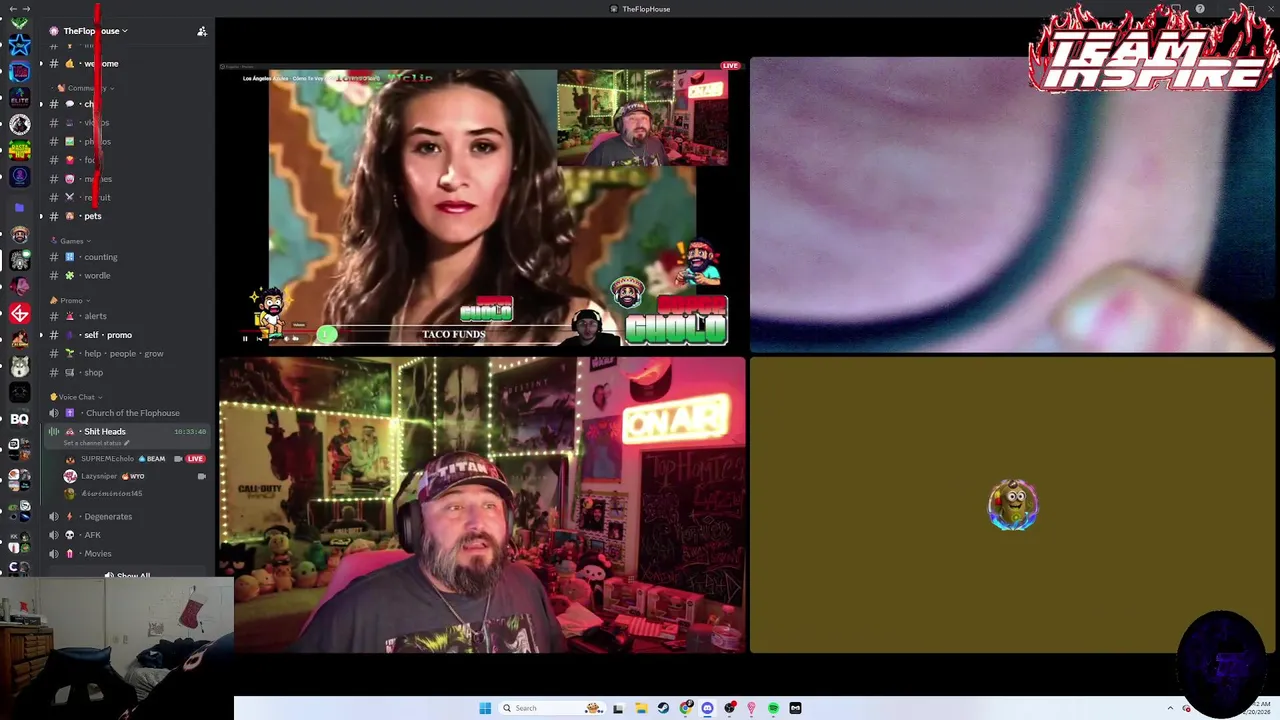This screenshot has width=1280, height=720.
Task: Click the LIVE badge next to SUPREMEcholo
Action: [x=195, y=459]
